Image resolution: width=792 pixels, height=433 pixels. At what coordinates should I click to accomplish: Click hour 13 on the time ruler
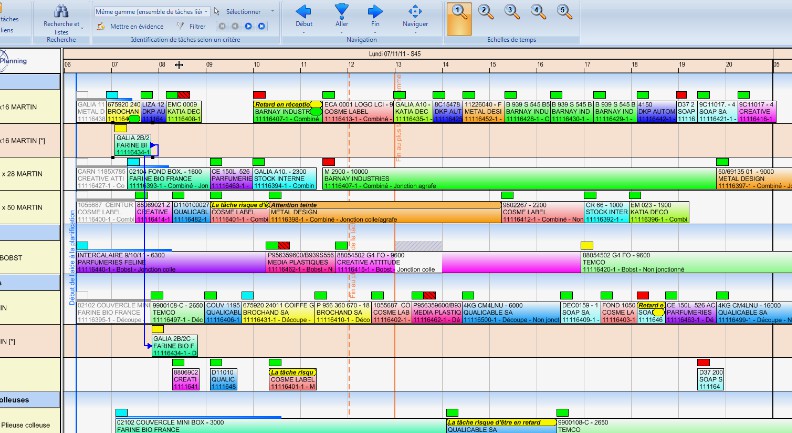pyautogui.click(x=399, y=65)
